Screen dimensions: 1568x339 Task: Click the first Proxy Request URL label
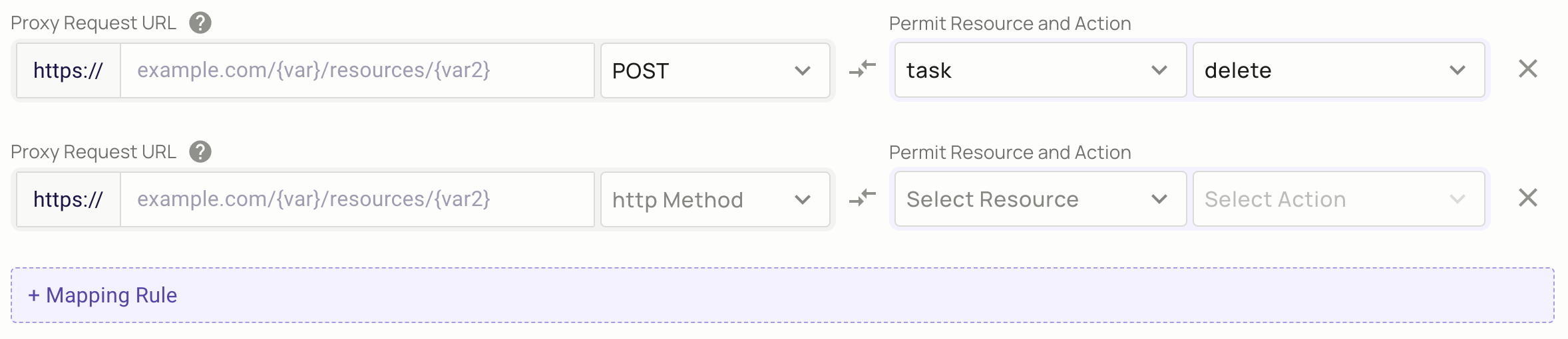(x=93, y=23)
